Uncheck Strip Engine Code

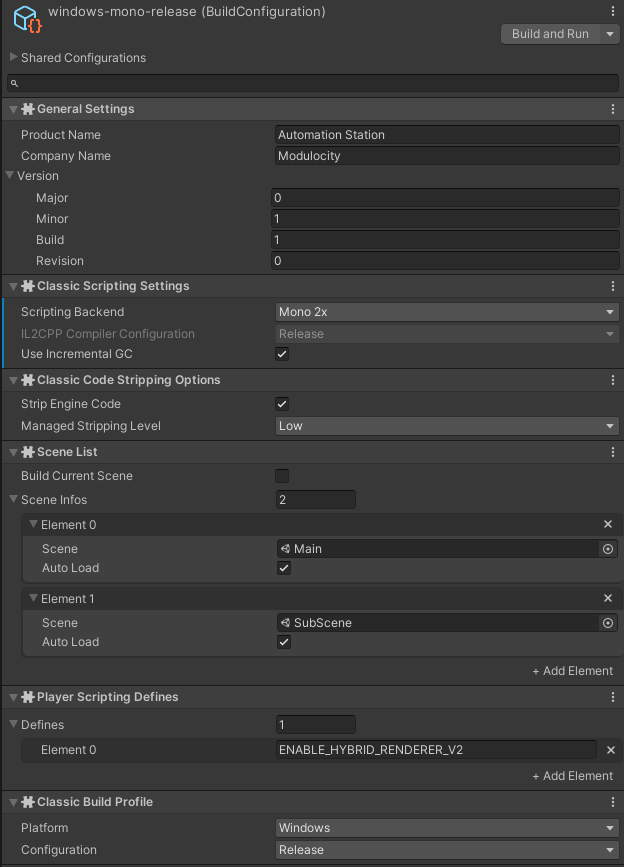pos(281,403)
